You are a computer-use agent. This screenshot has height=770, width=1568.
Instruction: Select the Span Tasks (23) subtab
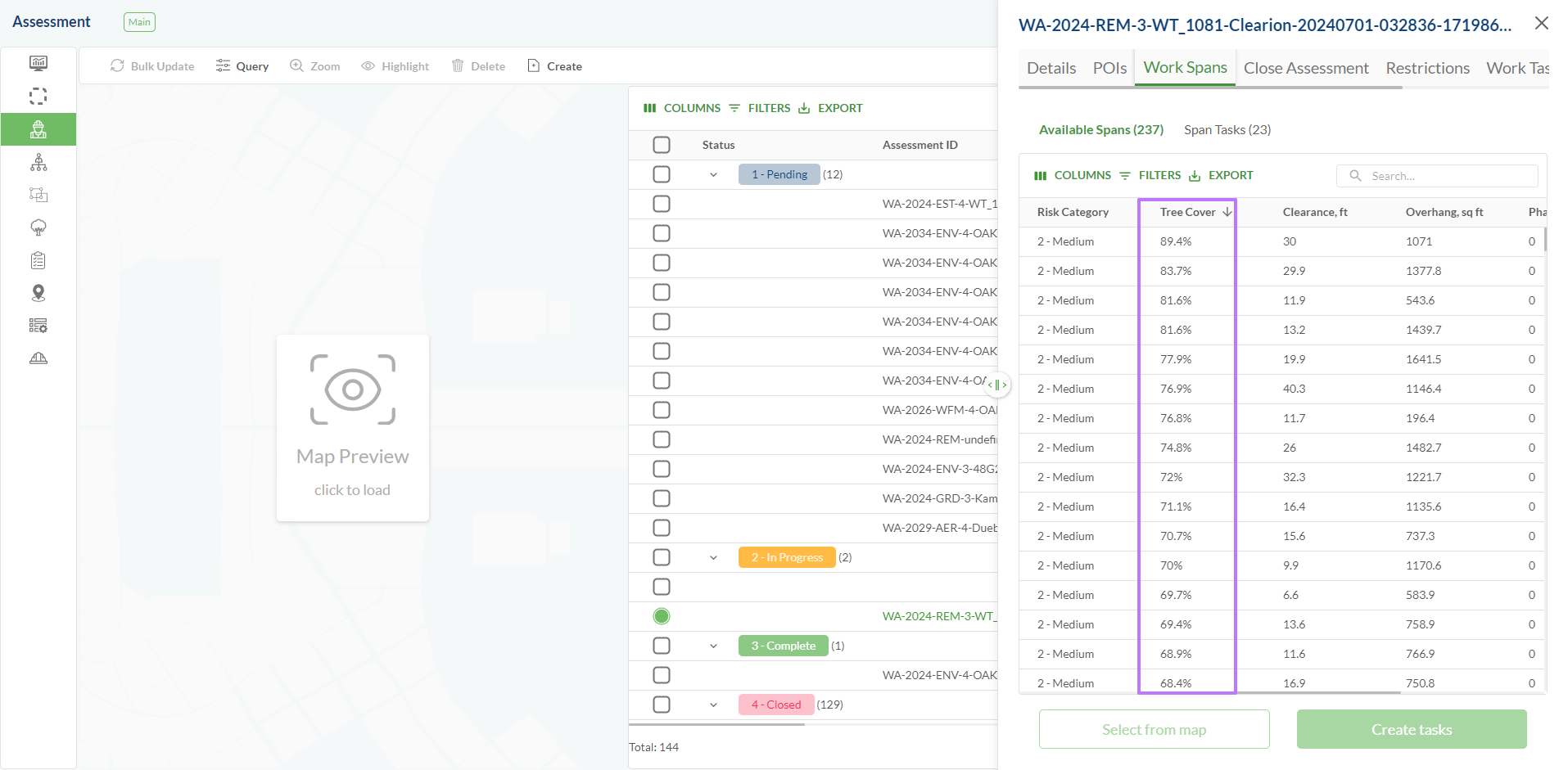click(x=1227, y=129)
